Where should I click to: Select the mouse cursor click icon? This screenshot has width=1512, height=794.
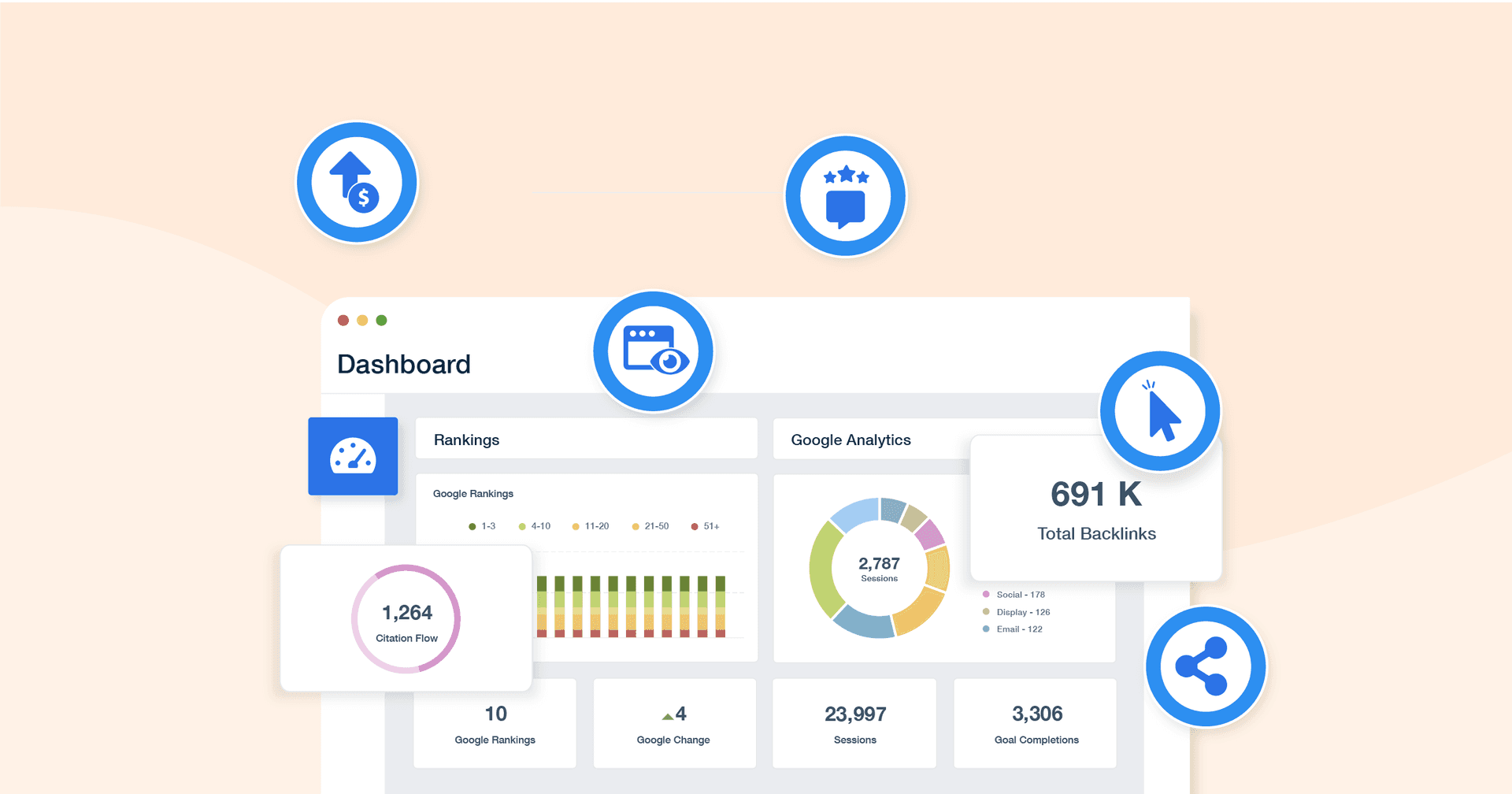click(1158, 410)
